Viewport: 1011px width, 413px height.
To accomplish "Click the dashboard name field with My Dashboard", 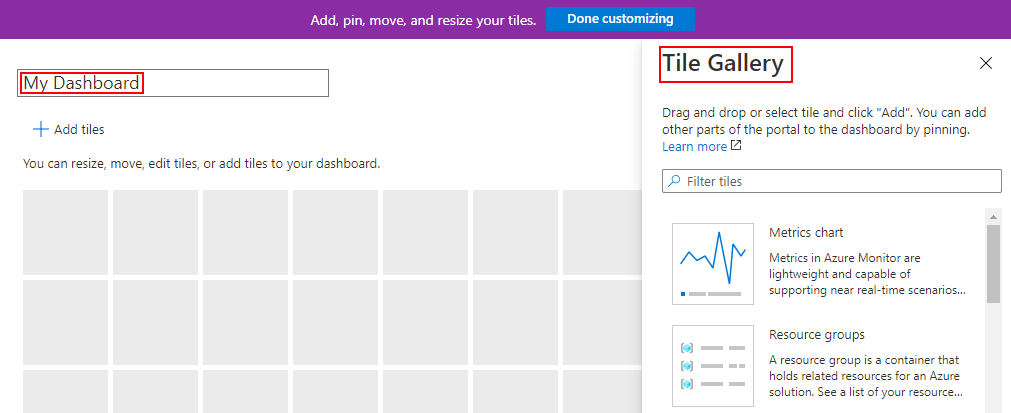I will click(173, 83).
